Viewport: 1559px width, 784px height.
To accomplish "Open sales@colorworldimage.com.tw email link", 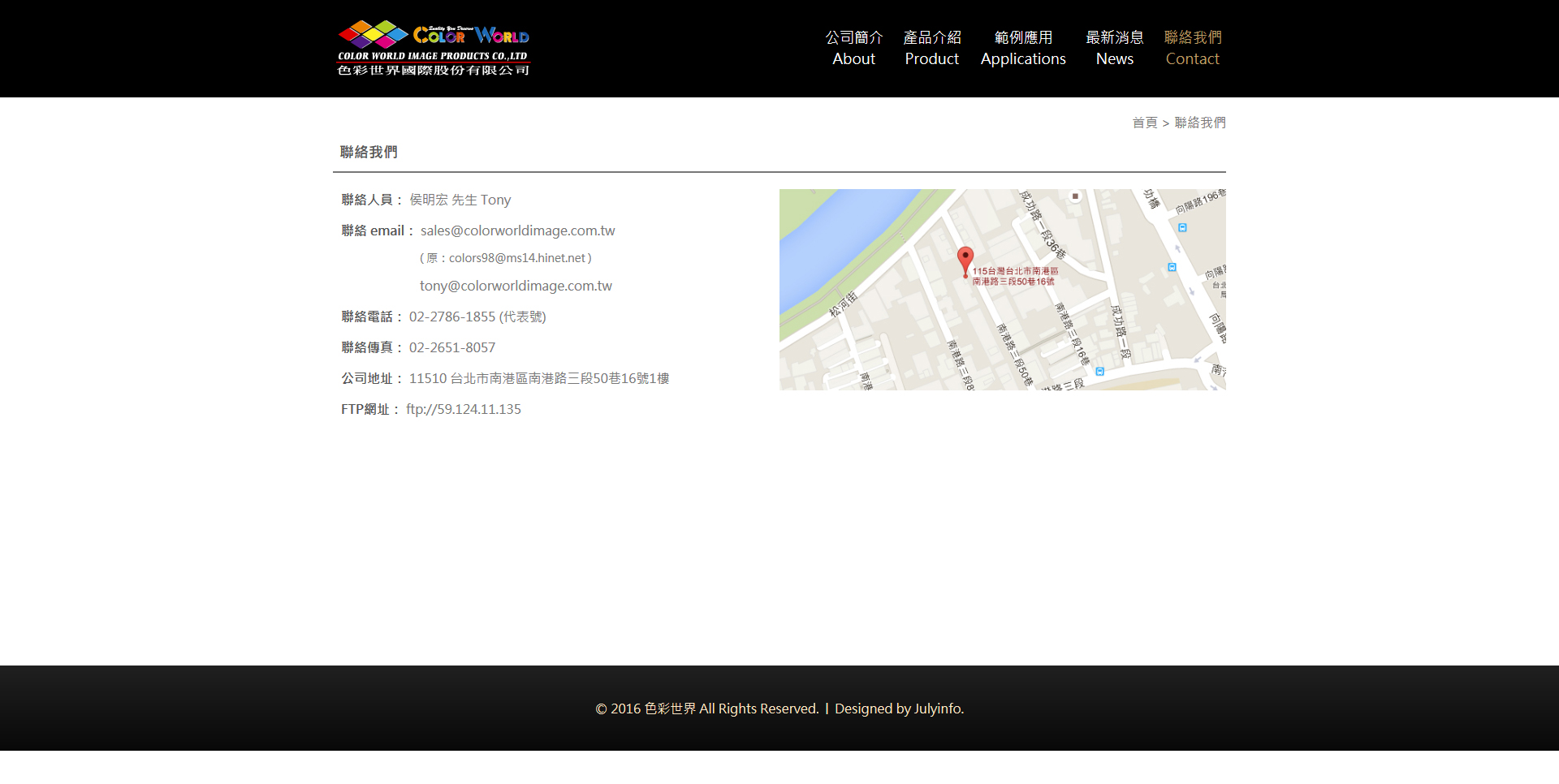I will (516, 230).
